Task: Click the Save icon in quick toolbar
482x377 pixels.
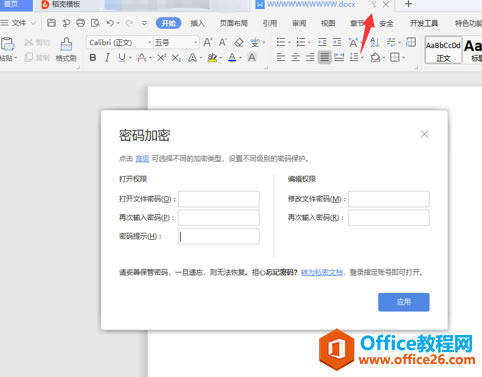Action: point(51,23)
